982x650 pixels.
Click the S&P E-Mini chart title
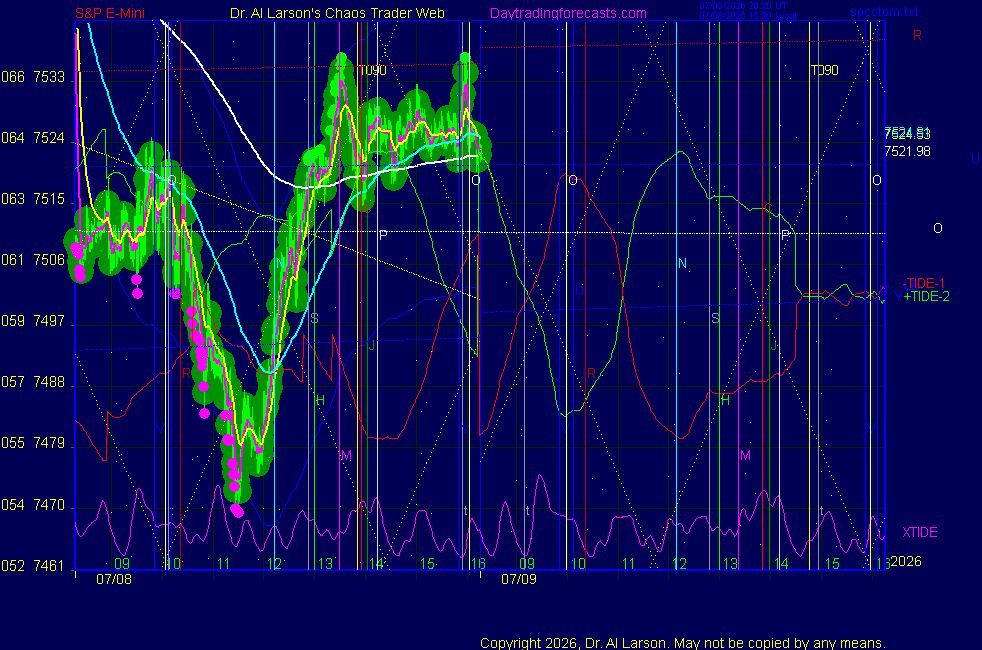pyautogui.click(x=110, y=13)
